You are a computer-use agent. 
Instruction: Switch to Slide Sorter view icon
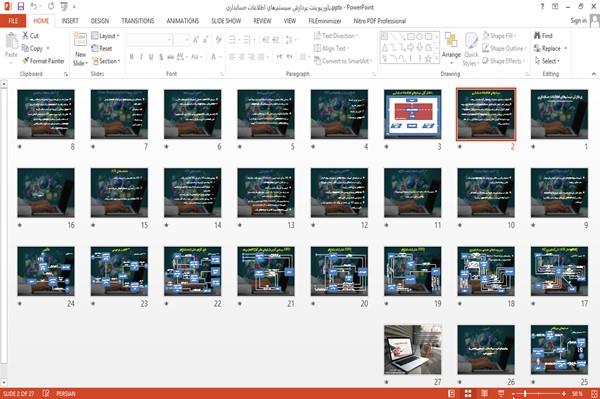[x=468, y=394]
